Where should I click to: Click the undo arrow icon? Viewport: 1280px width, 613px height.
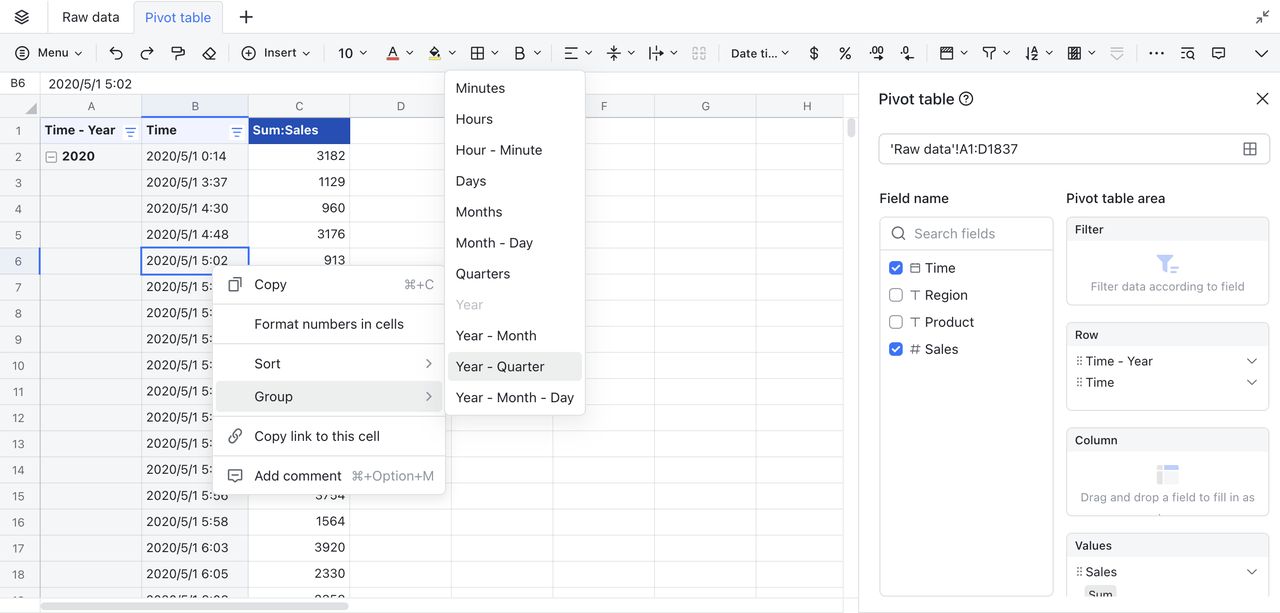[116, 53]
